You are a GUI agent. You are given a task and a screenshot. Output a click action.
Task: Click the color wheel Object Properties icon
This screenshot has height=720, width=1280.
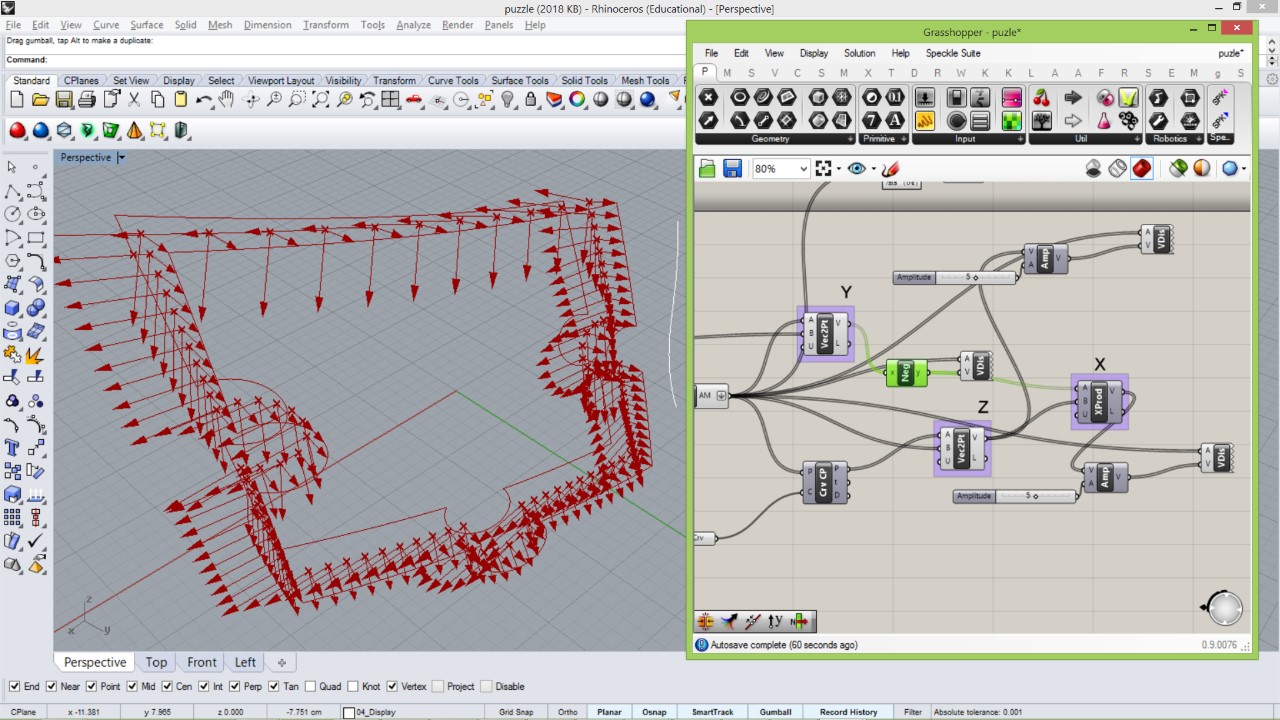[577, 99]
